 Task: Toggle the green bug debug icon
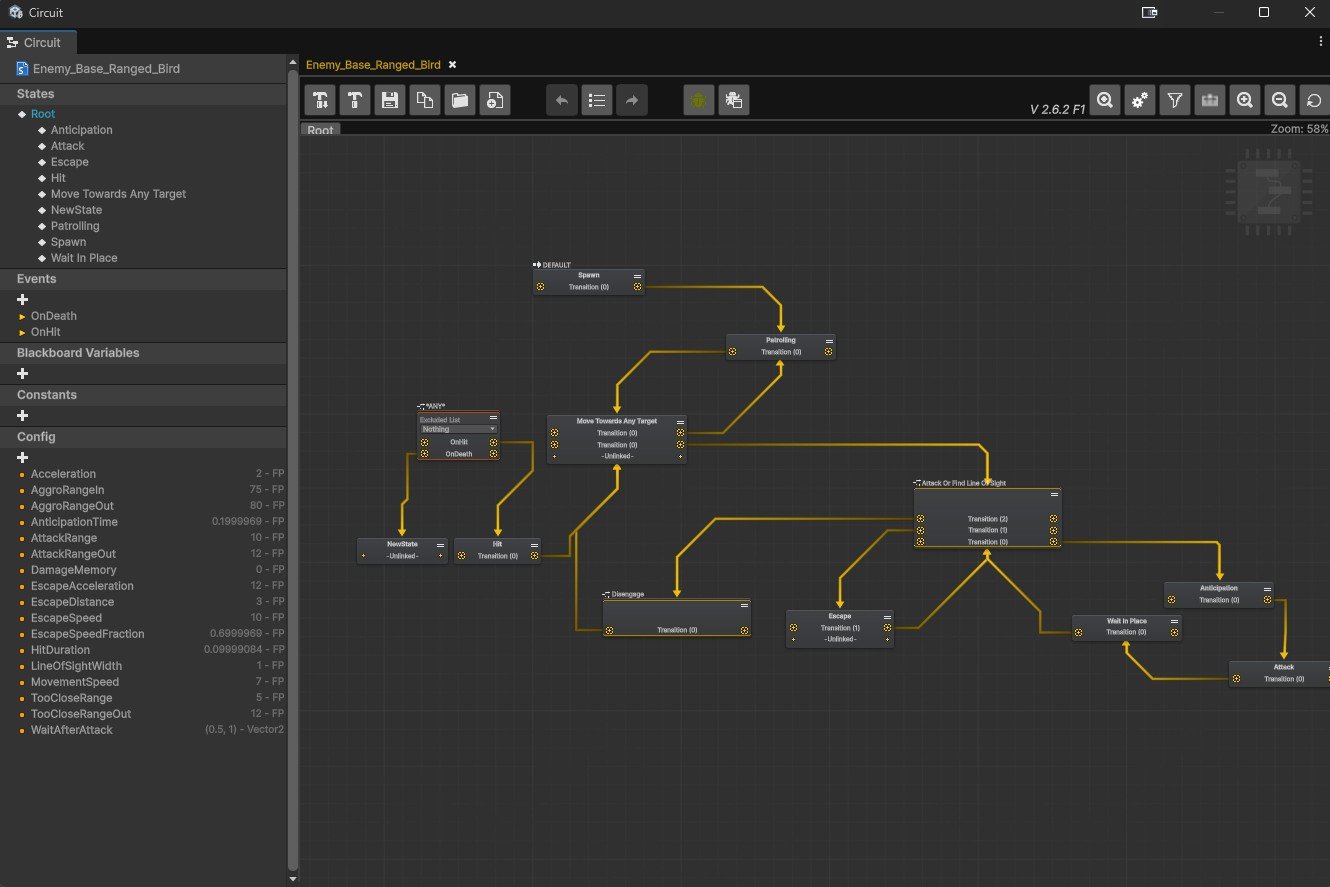coord(699,100)
